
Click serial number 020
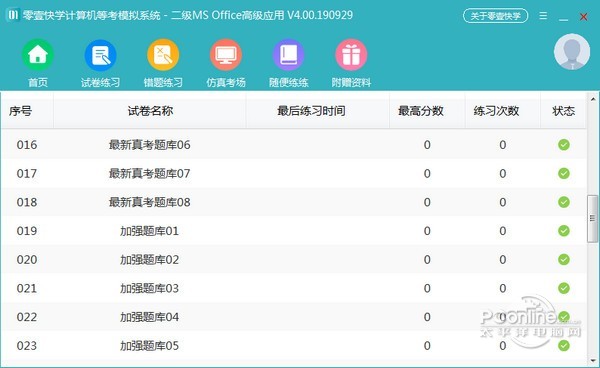coord(27,260)
